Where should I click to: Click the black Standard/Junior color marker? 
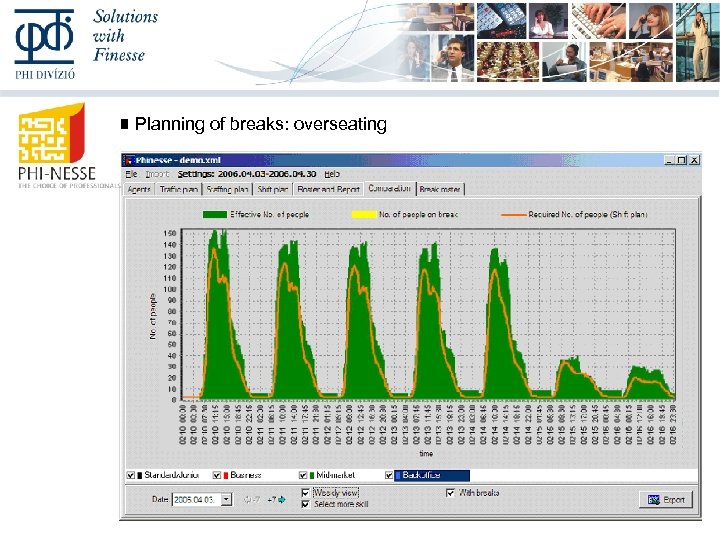[x=140, y=475]
